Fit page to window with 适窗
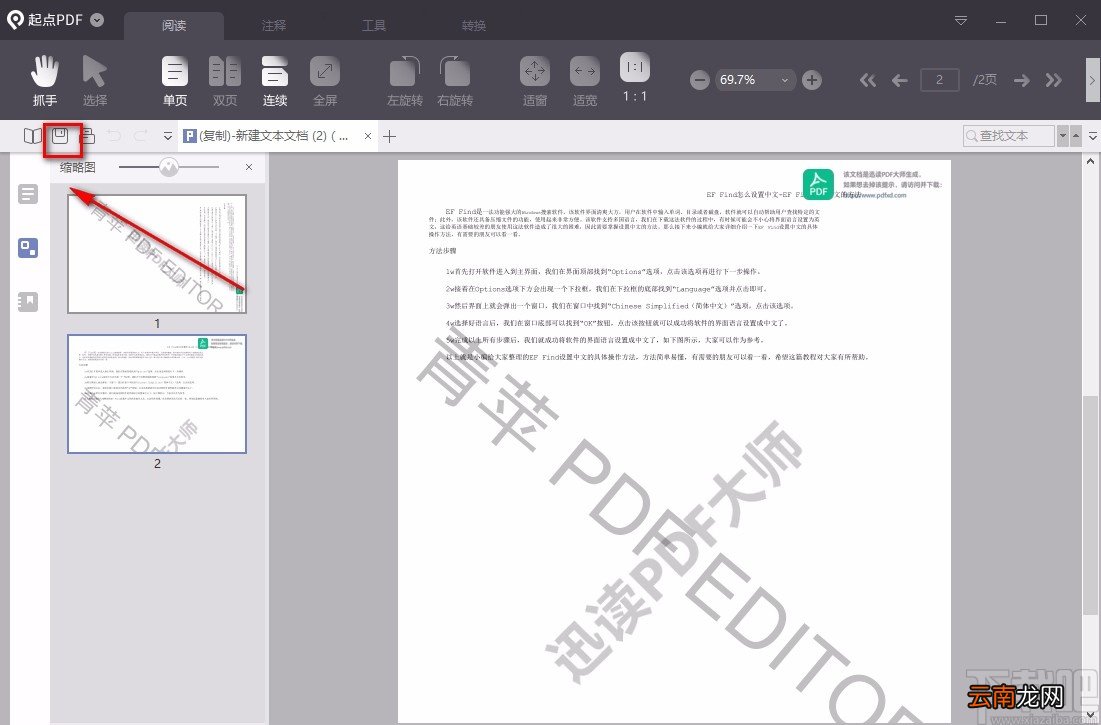This screenshot has height=725, width=1101. (534, 80)
